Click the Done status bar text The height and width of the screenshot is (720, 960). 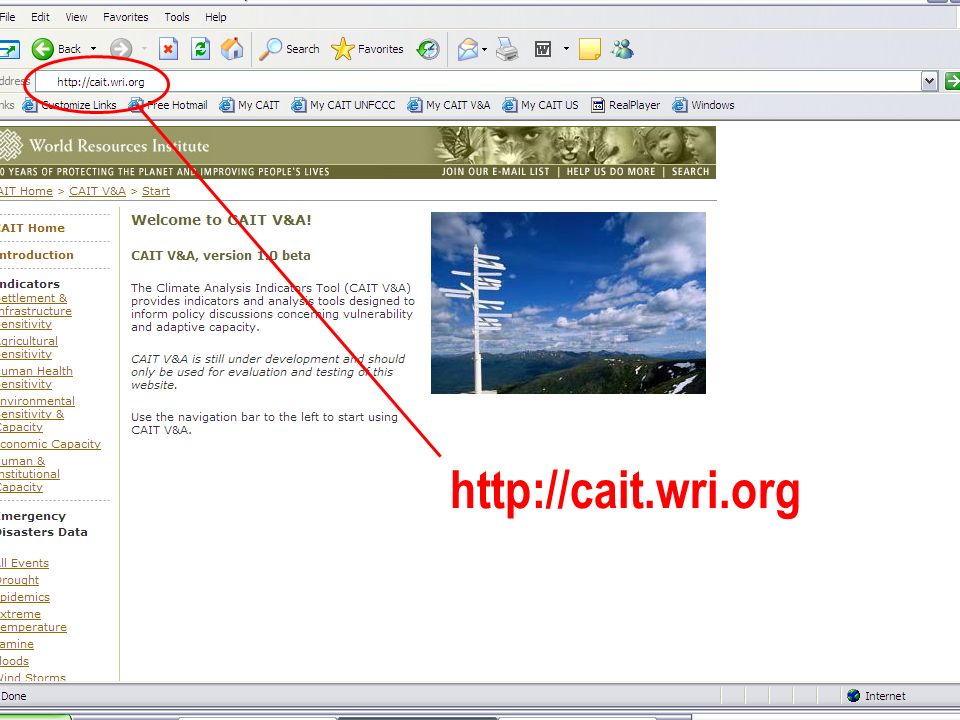click(x=13, y=696)
